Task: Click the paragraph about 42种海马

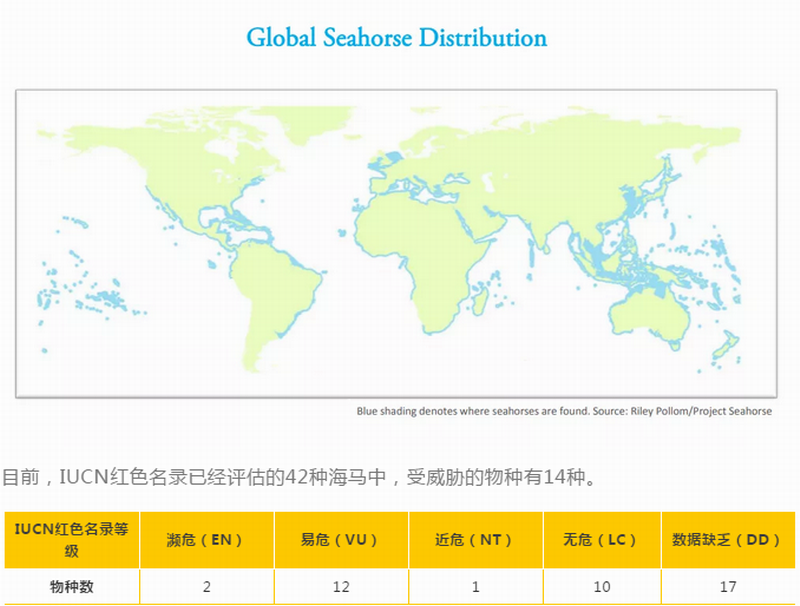Action: pos(300,476)
